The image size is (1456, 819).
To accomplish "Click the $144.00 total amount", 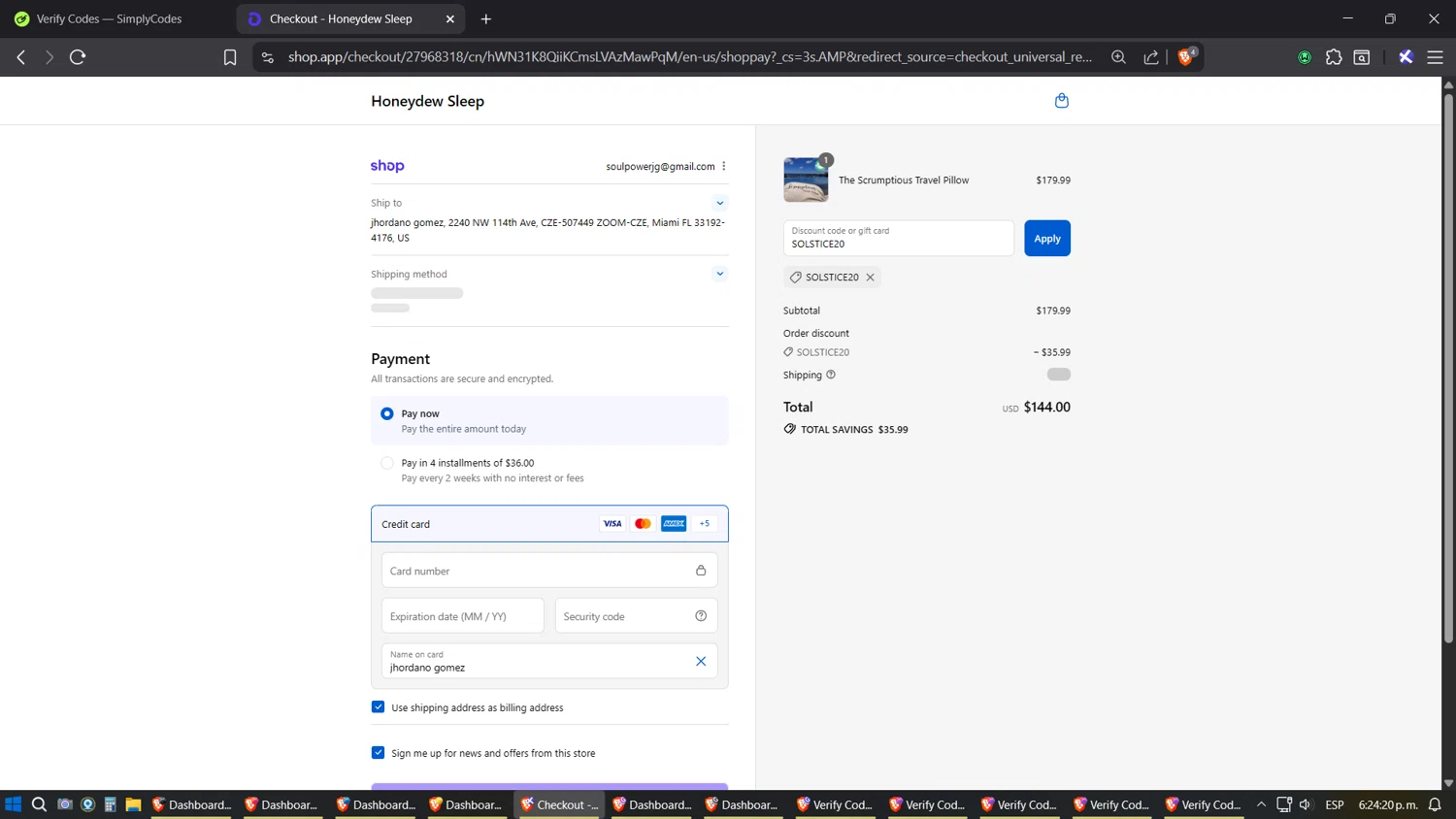I will [x=1046, y=408].
